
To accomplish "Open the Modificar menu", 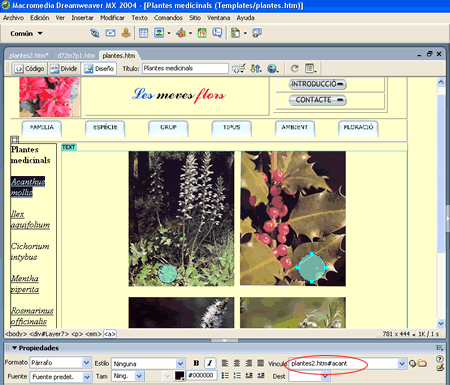I will (112, 18).
